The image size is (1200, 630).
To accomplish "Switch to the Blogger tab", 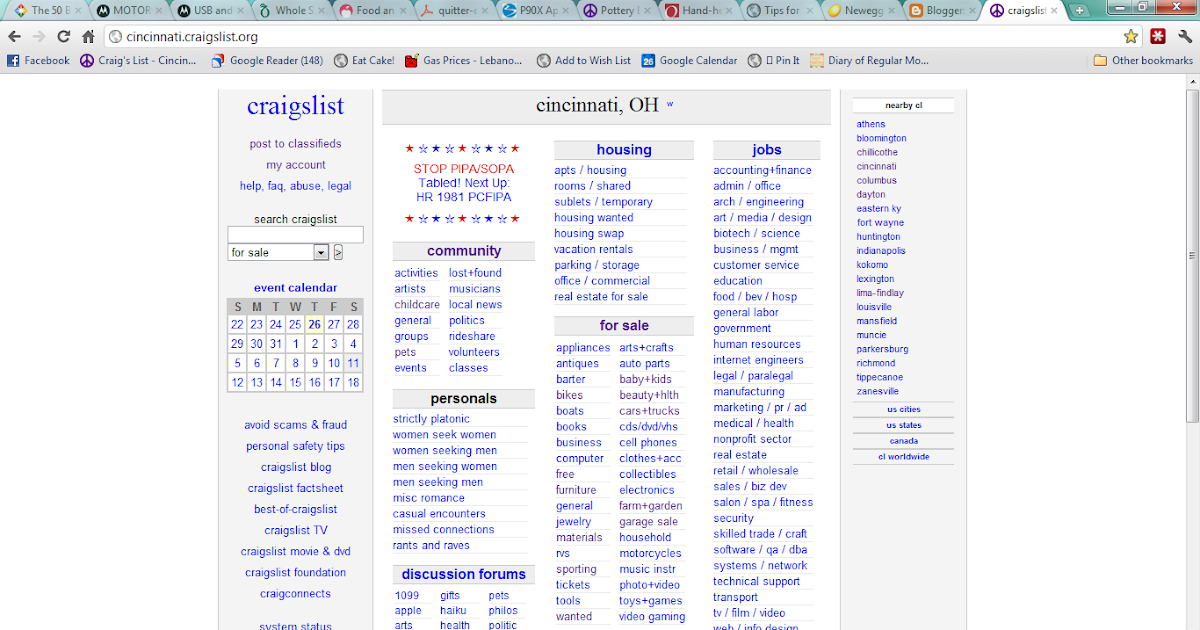I will (943, 10).
